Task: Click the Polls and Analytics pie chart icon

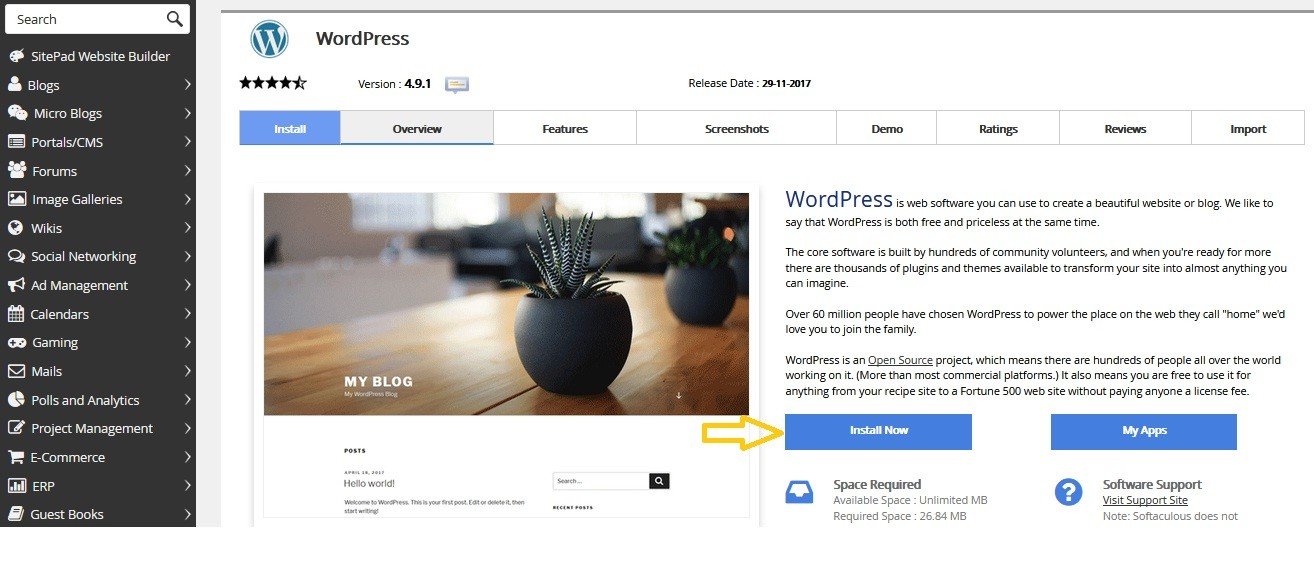Action: 16,399
